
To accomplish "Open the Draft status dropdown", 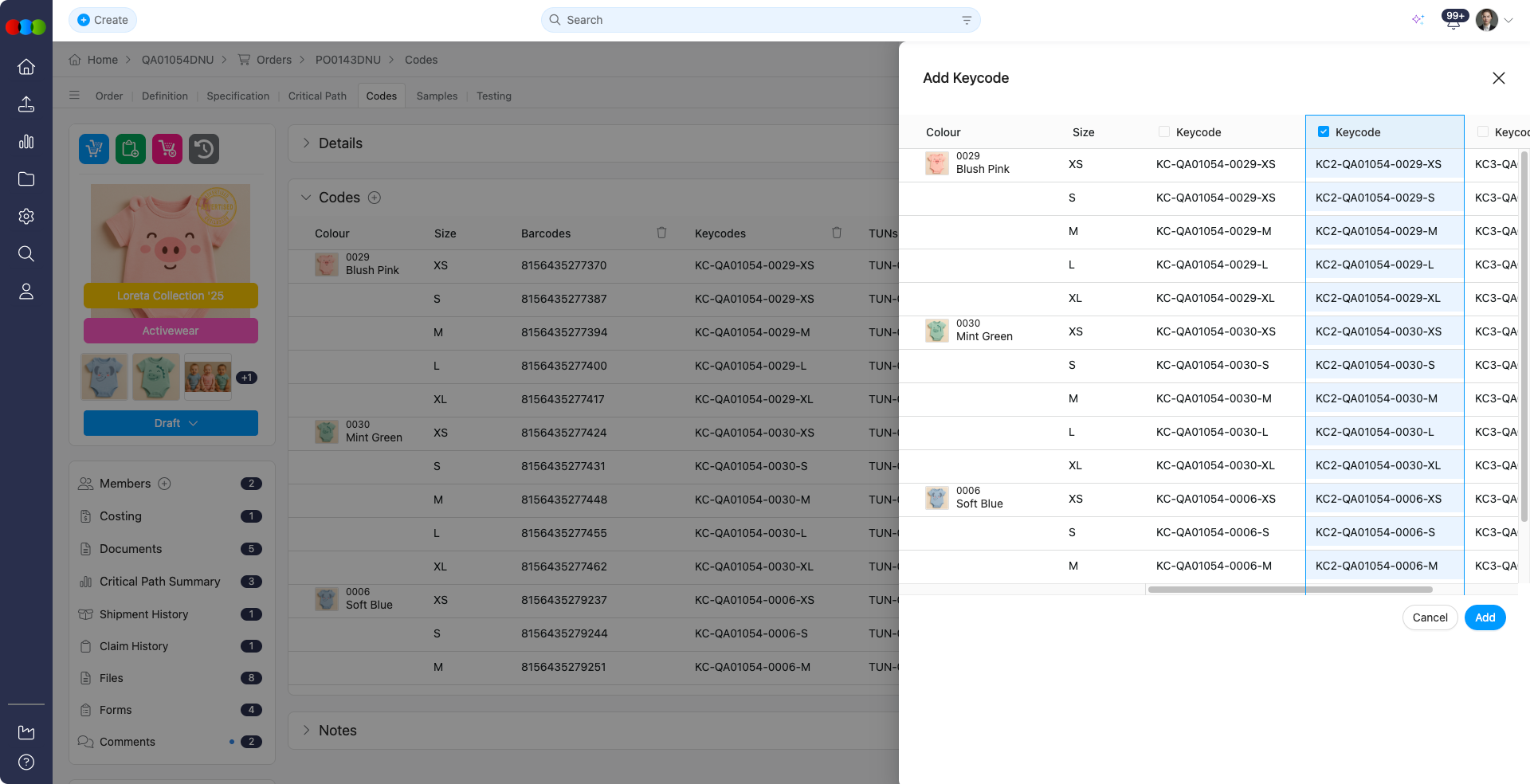I will 170,423.
